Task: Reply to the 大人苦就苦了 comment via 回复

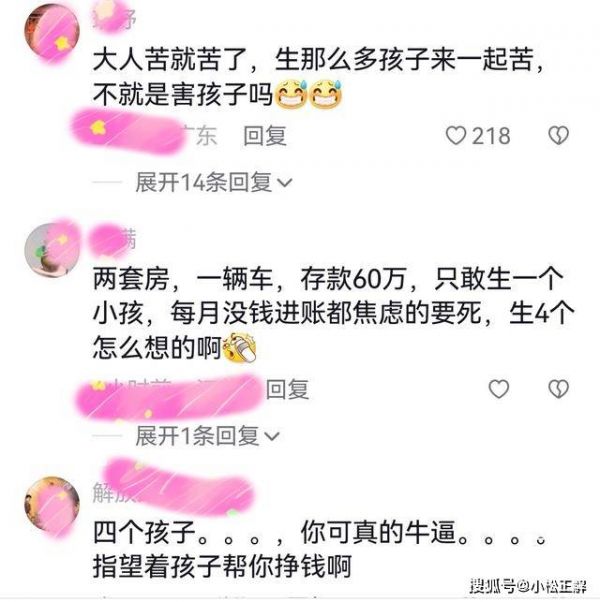Action: [265, 136]
